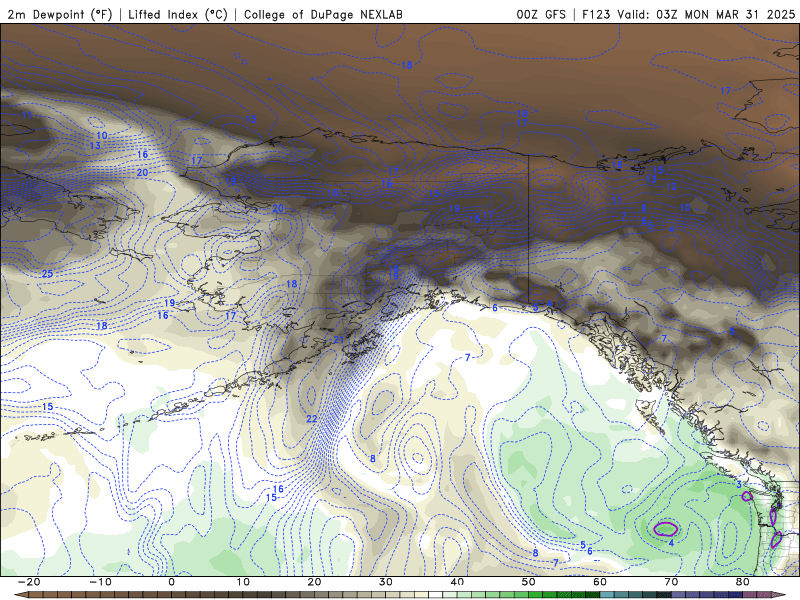Click the 70 tick on the color scale
This screenshot has width=800, height=600.
coord(671,582)
